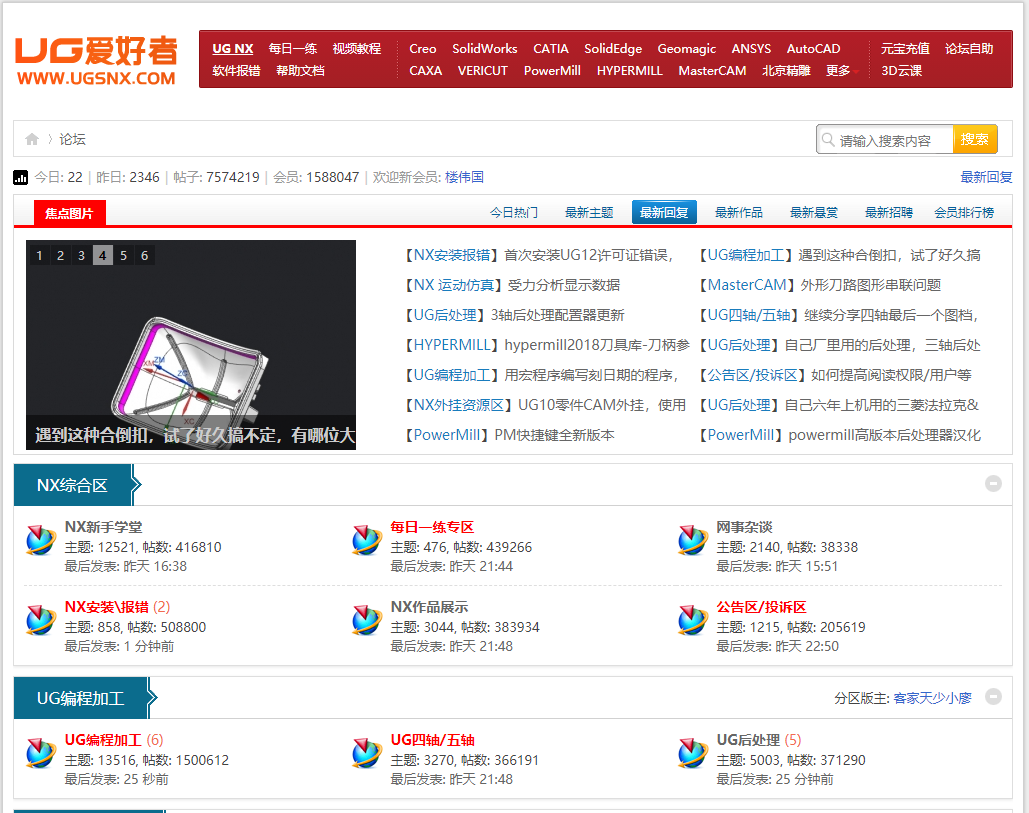Open thread 3轴后处理配置器更新
Image resolution: width=1029 pixels, height=813 pixels.
557,315
